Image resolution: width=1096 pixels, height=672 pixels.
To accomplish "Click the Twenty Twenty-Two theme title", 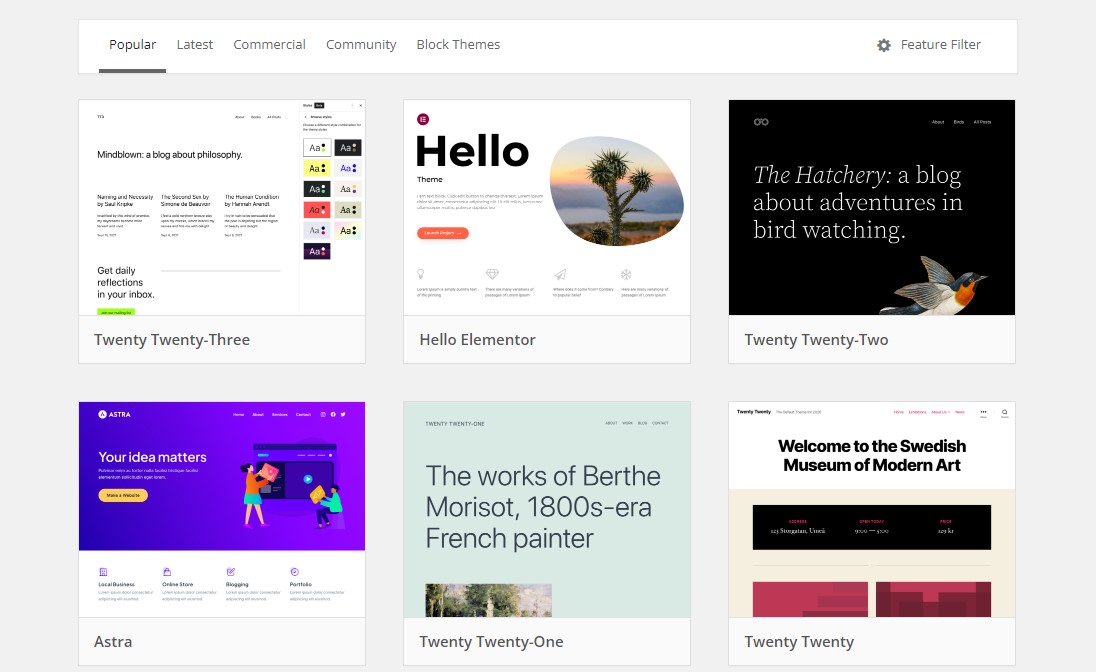I will point(816,340).
